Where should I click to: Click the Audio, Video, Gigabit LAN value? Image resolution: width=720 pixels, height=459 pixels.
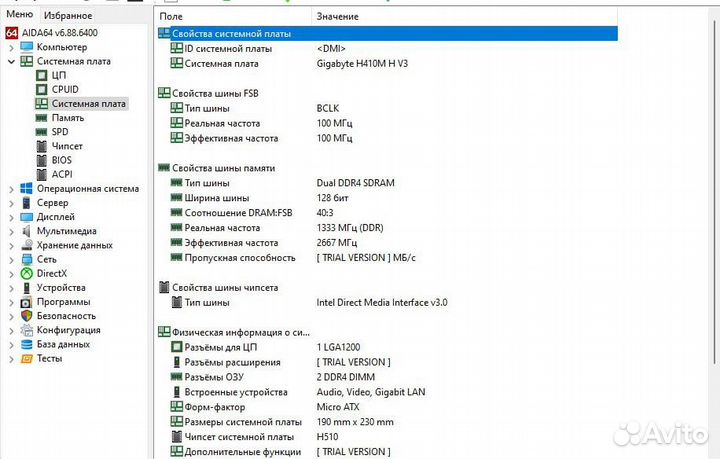click(x=371, y=392)
